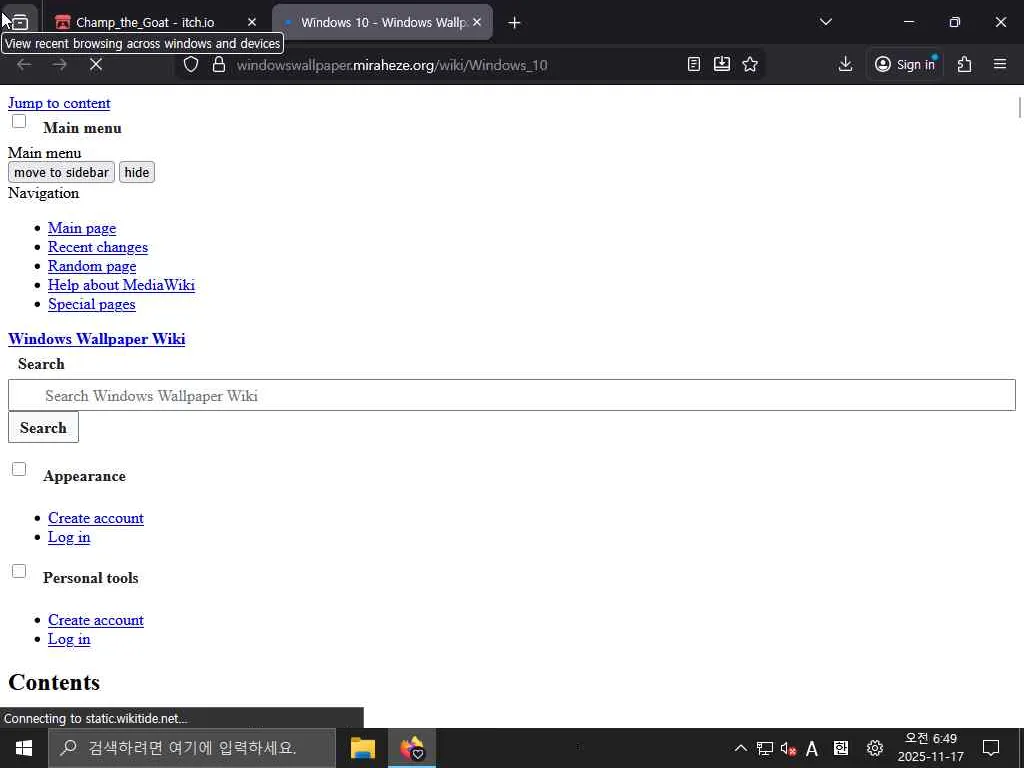Open taskbar clock and date
Viewport: 1024px width, 768px height.
point(931,748)
